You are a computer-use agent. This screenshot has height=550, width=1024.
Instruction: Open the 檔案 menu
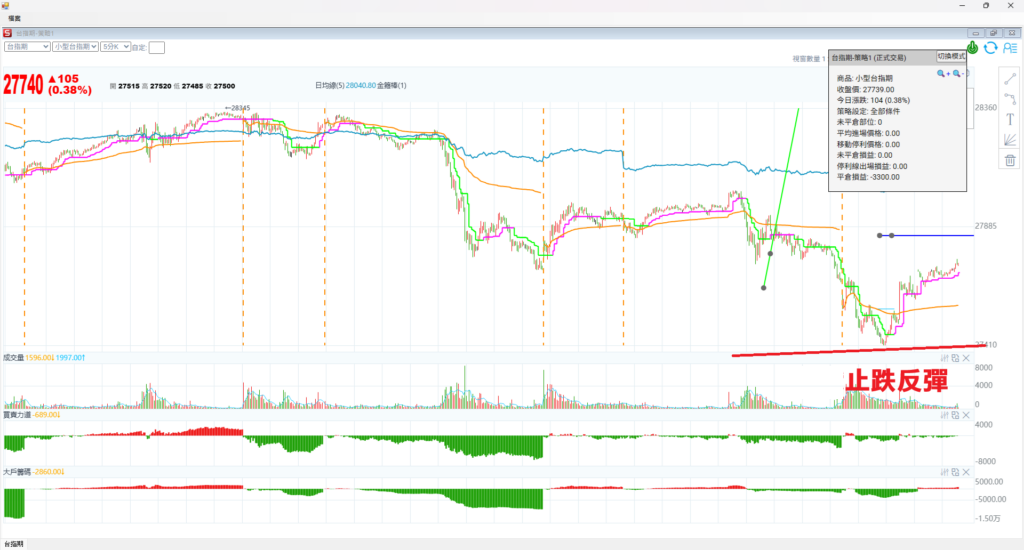[x=15, y=18]
